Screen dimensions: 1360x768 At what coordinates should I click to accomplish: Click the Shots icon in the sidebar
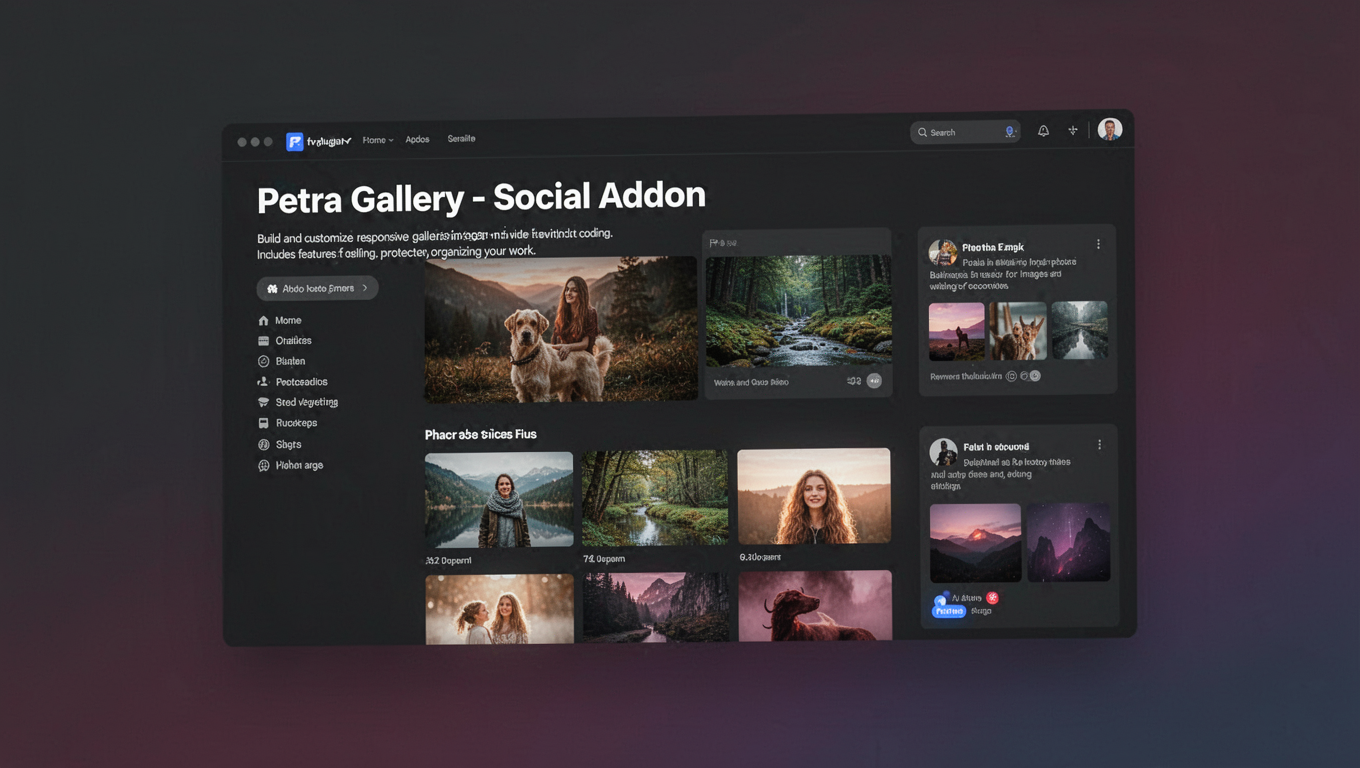[x=263, y=444]
